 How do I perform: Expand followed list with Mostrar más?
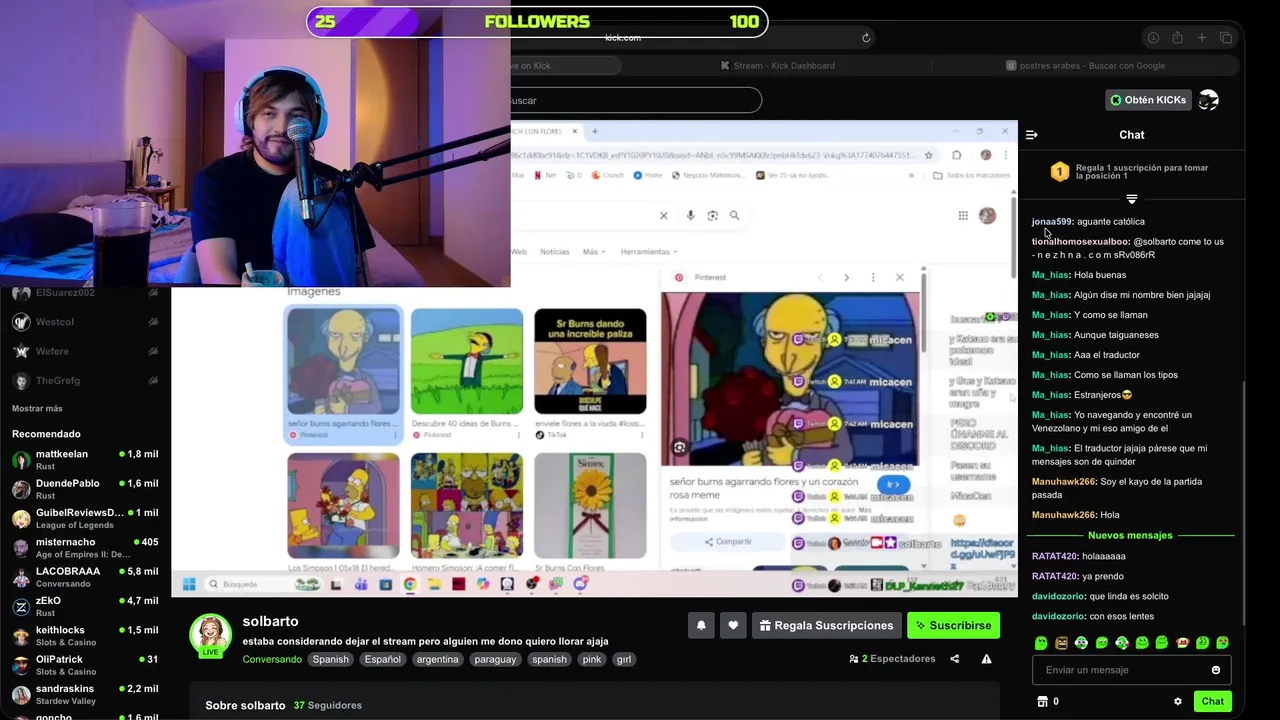[x=37, y=408]
